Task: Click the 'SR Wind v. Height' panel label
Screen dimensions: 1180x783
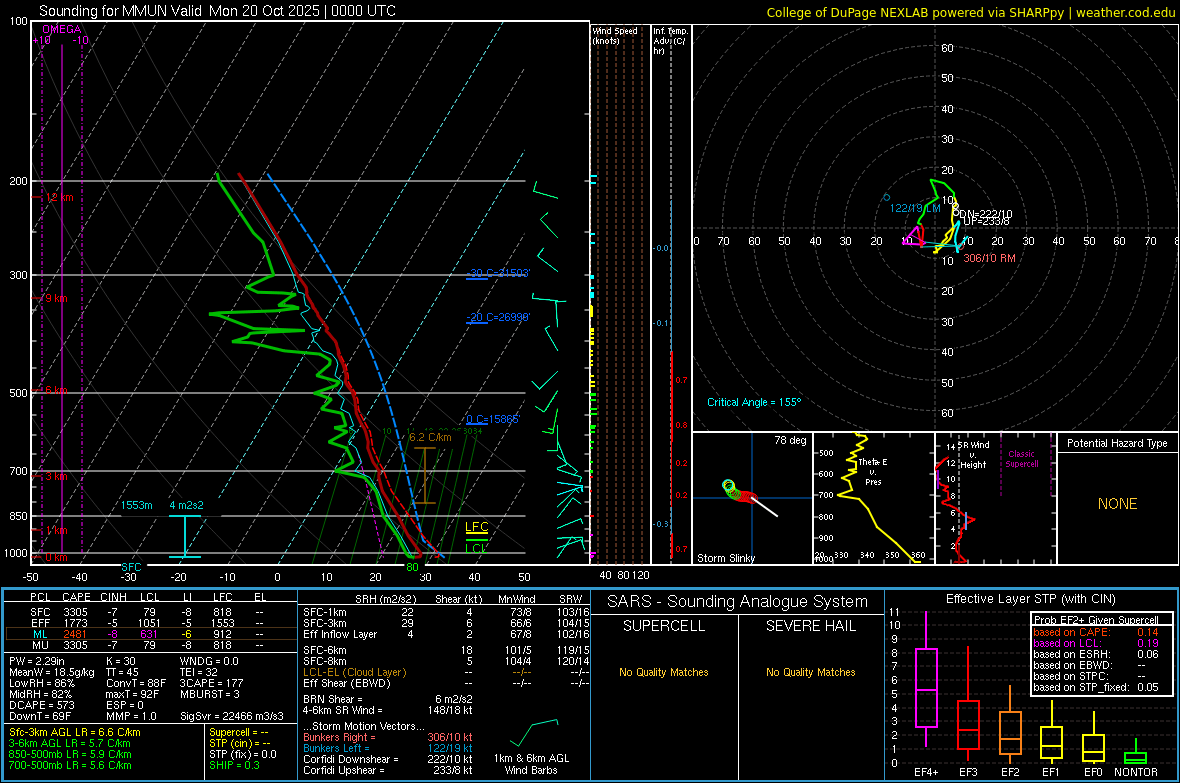Action: point(973,455)
